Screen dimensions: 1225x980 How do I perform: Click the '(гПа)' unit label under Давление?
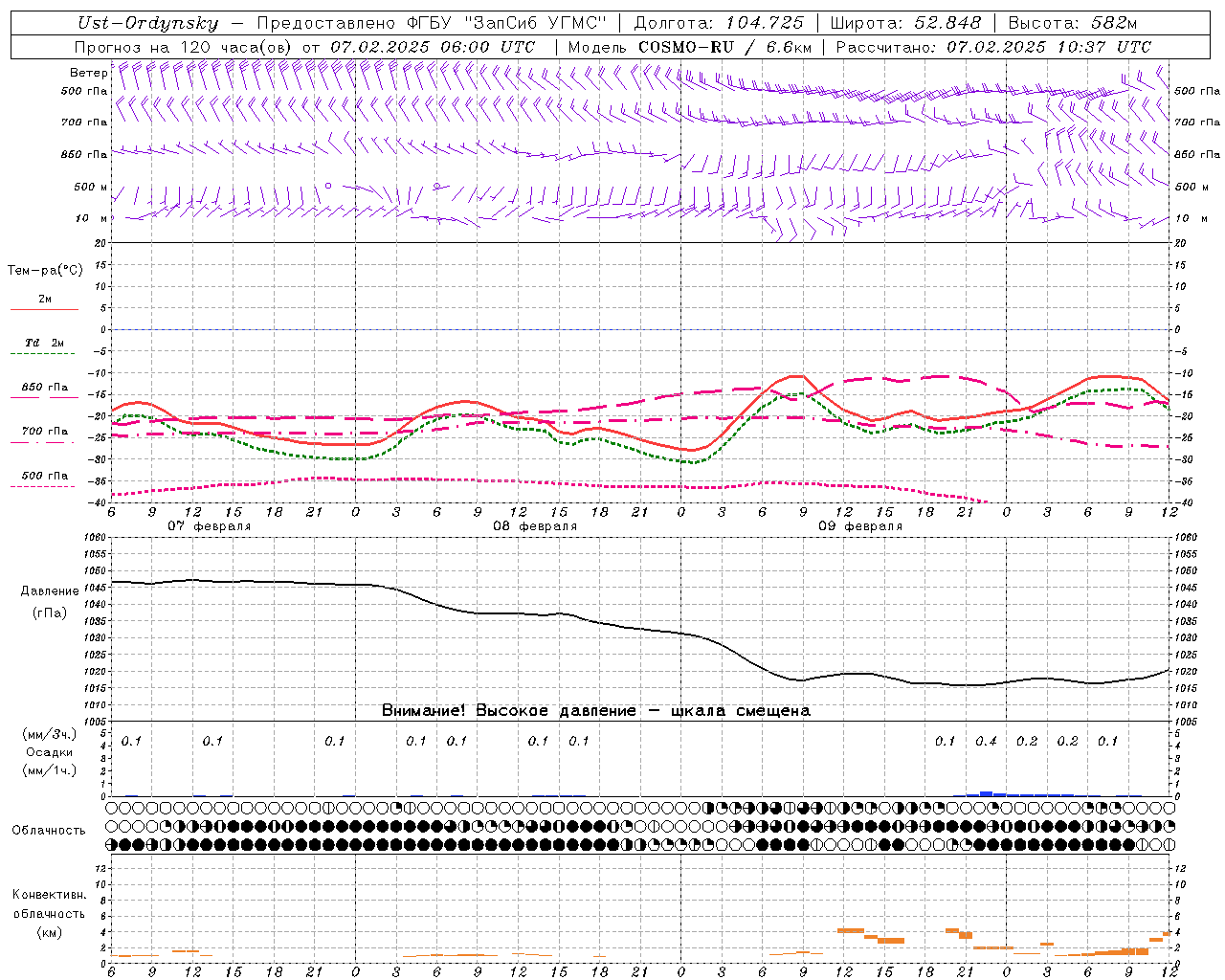tap(50, 613)
